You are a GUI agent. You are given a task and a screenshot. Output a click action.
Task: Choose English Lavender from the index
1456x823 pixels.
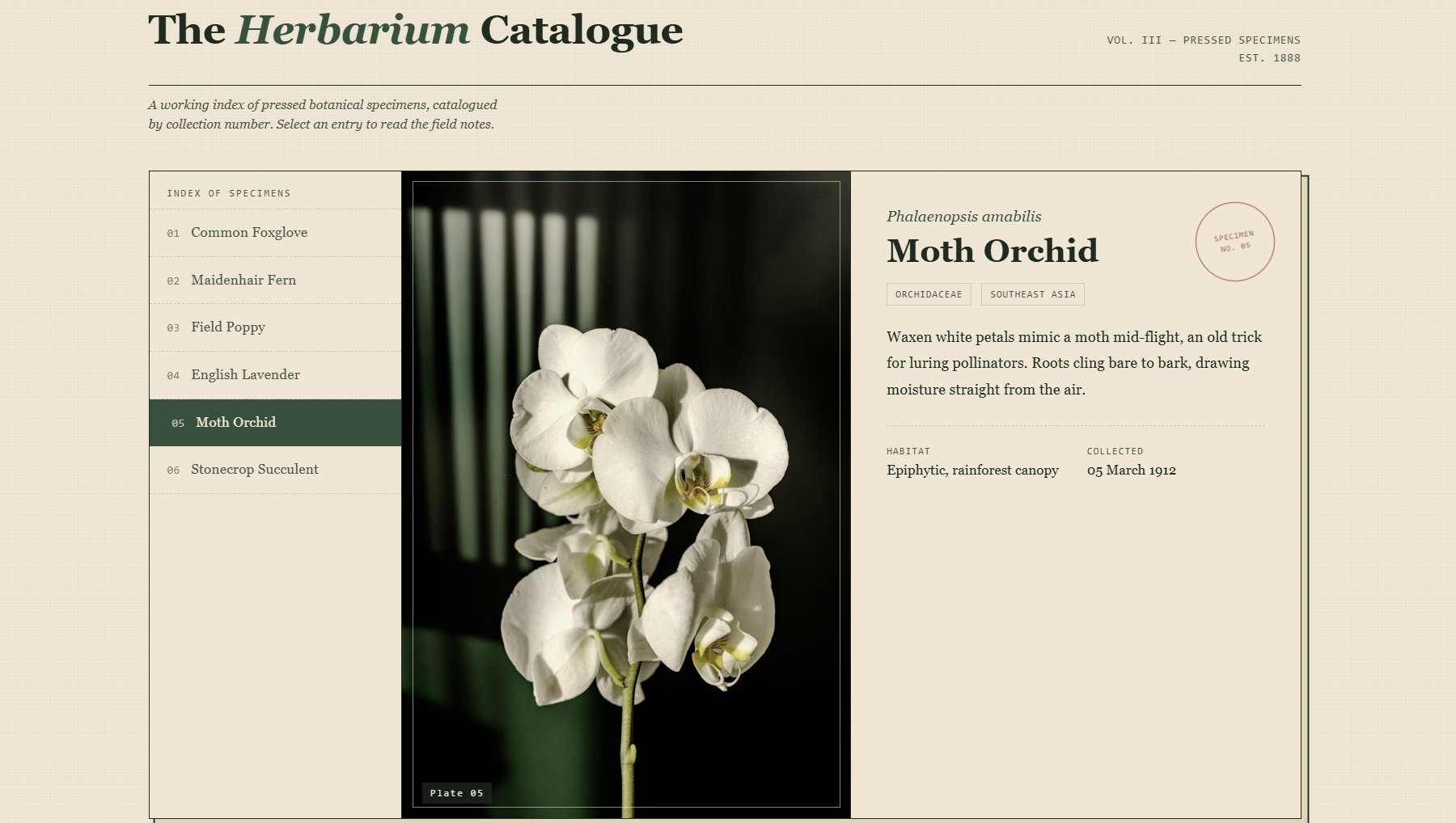275,375
